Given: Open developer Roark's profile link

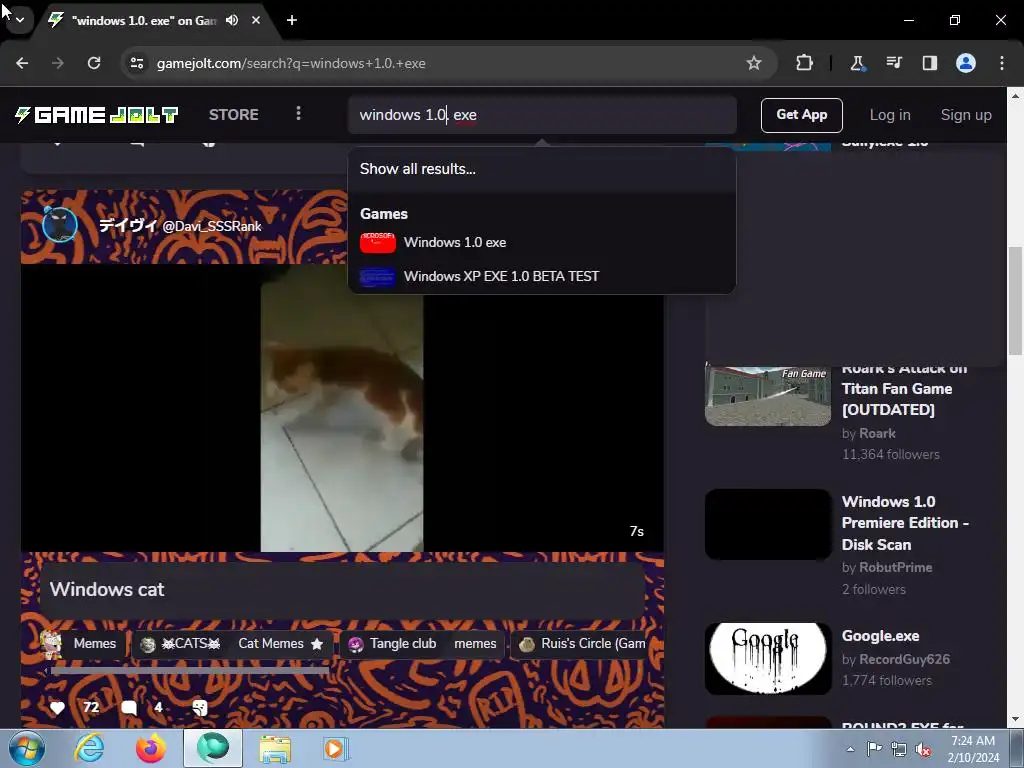Looking at the screenshot, I should 877,434.
